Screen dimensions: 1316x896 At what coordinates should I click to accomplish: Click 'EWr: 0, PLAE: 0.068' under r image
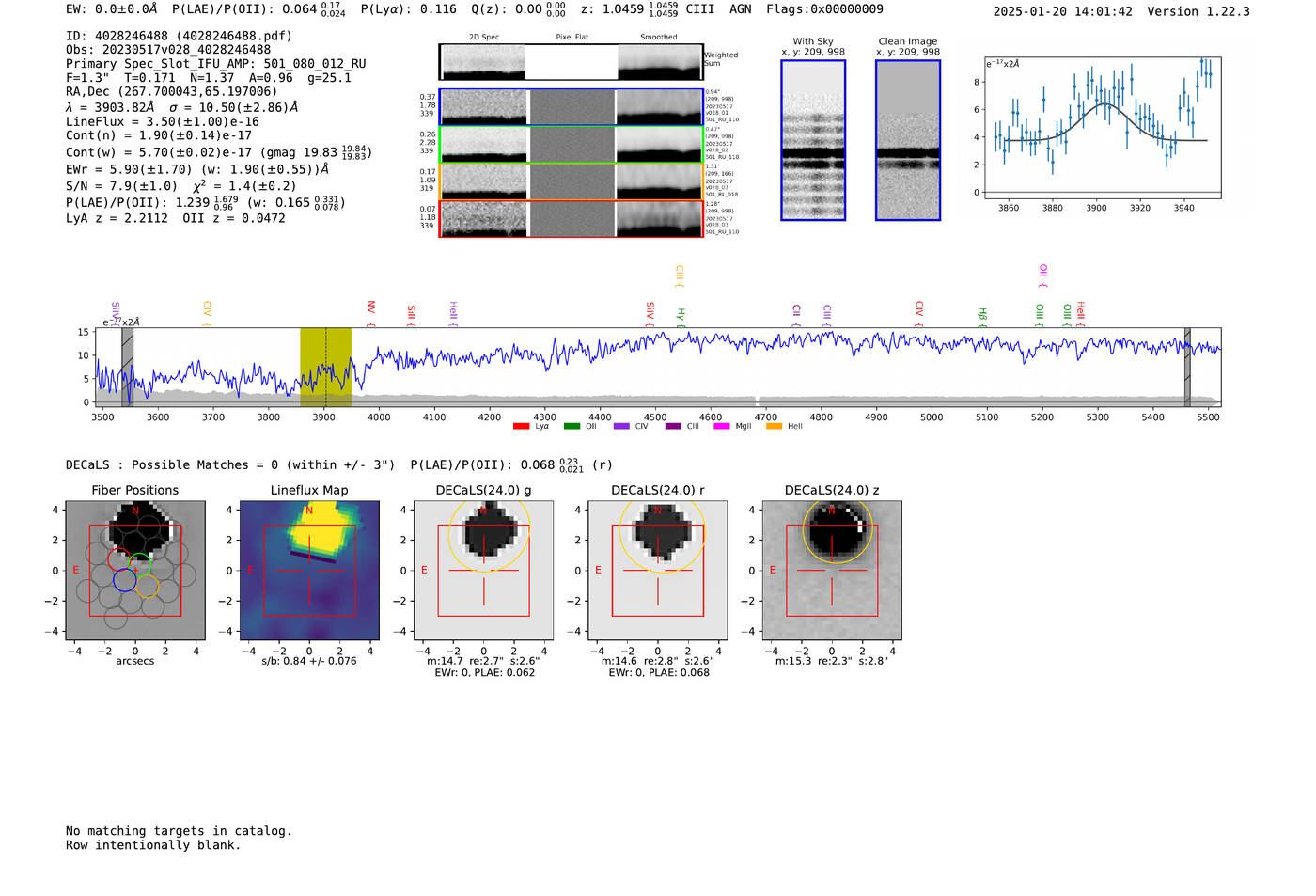pos(659,673)
